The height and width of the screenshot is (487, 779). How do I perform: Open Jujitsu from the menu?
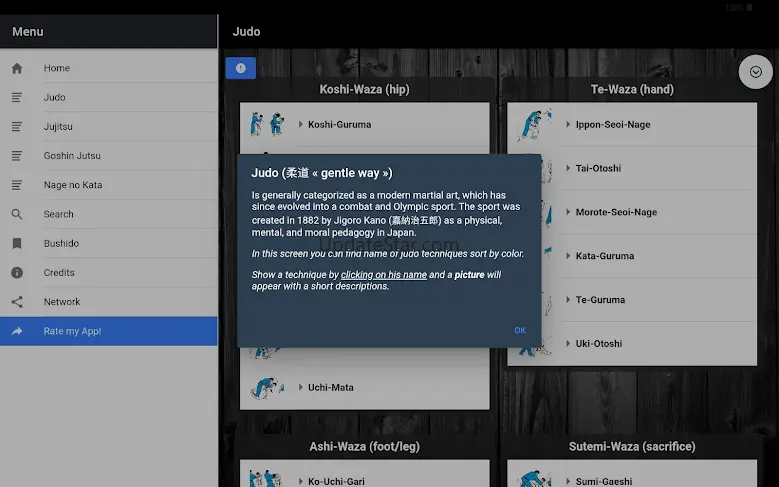[58, 127]
